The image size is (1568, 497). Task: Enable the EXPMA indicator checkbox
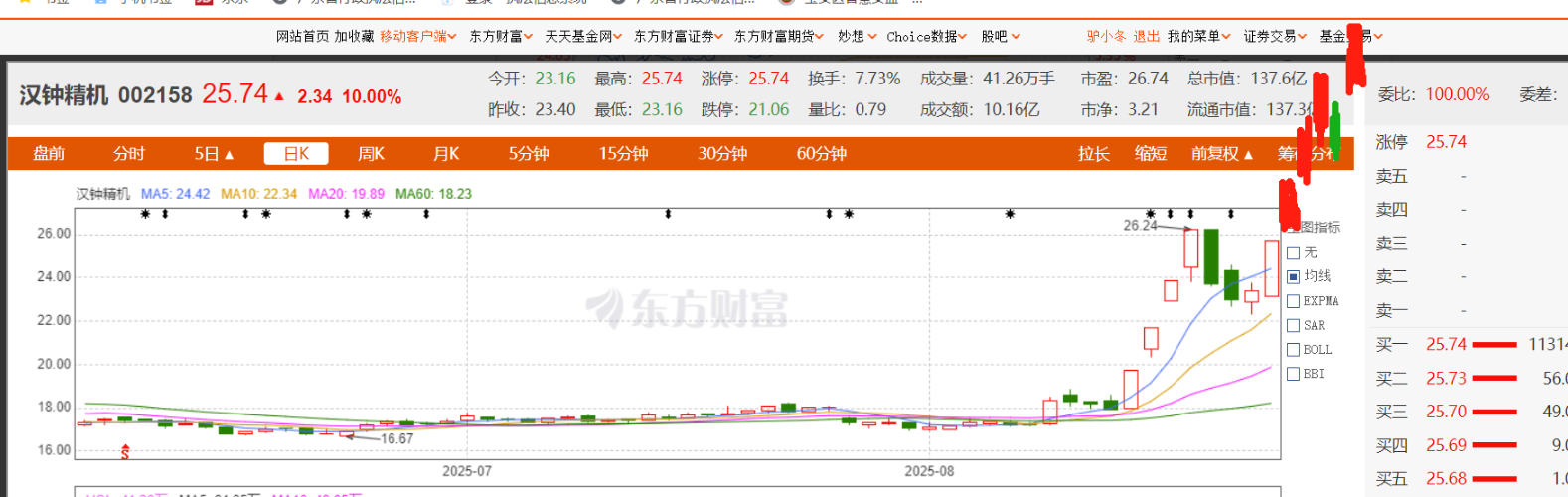pyautogui.click(x=1294, y=301)
